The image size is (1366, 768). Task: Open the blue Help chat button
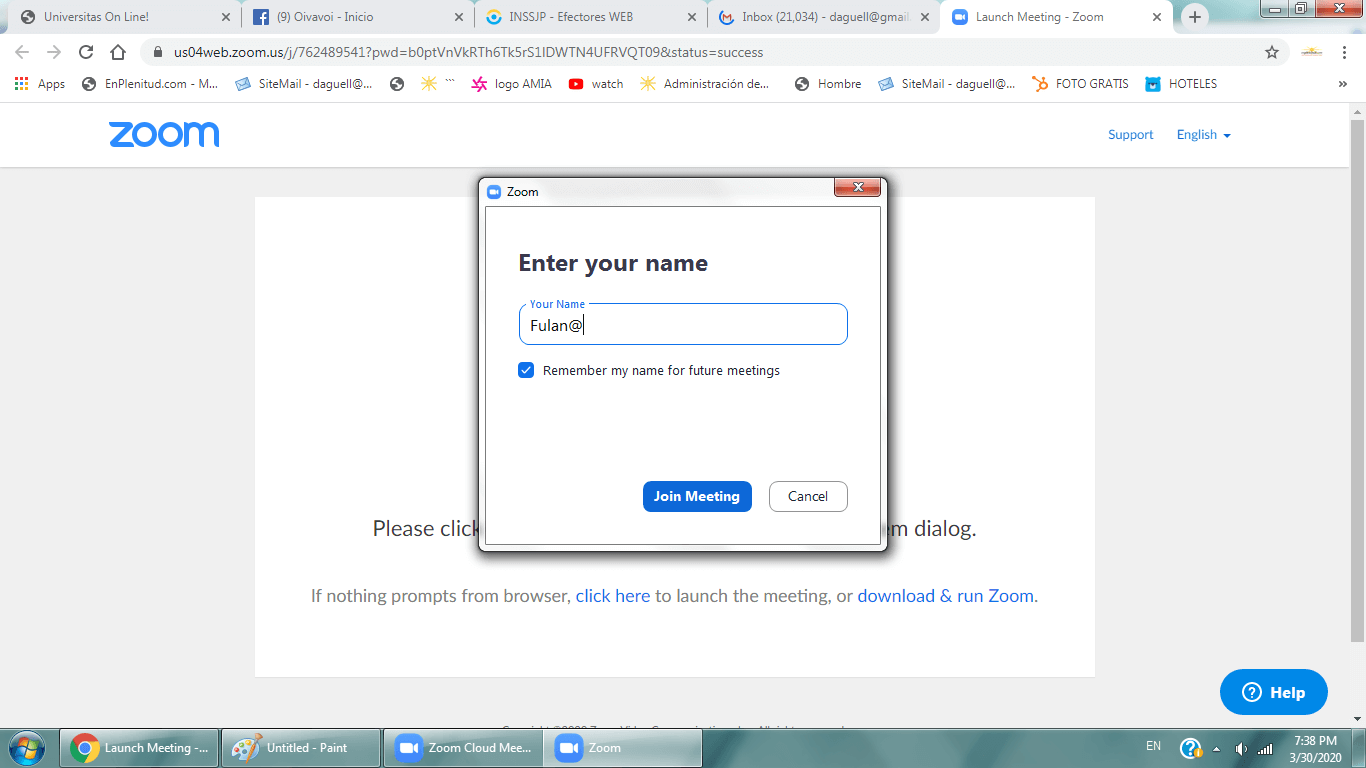click(1273, 692)
